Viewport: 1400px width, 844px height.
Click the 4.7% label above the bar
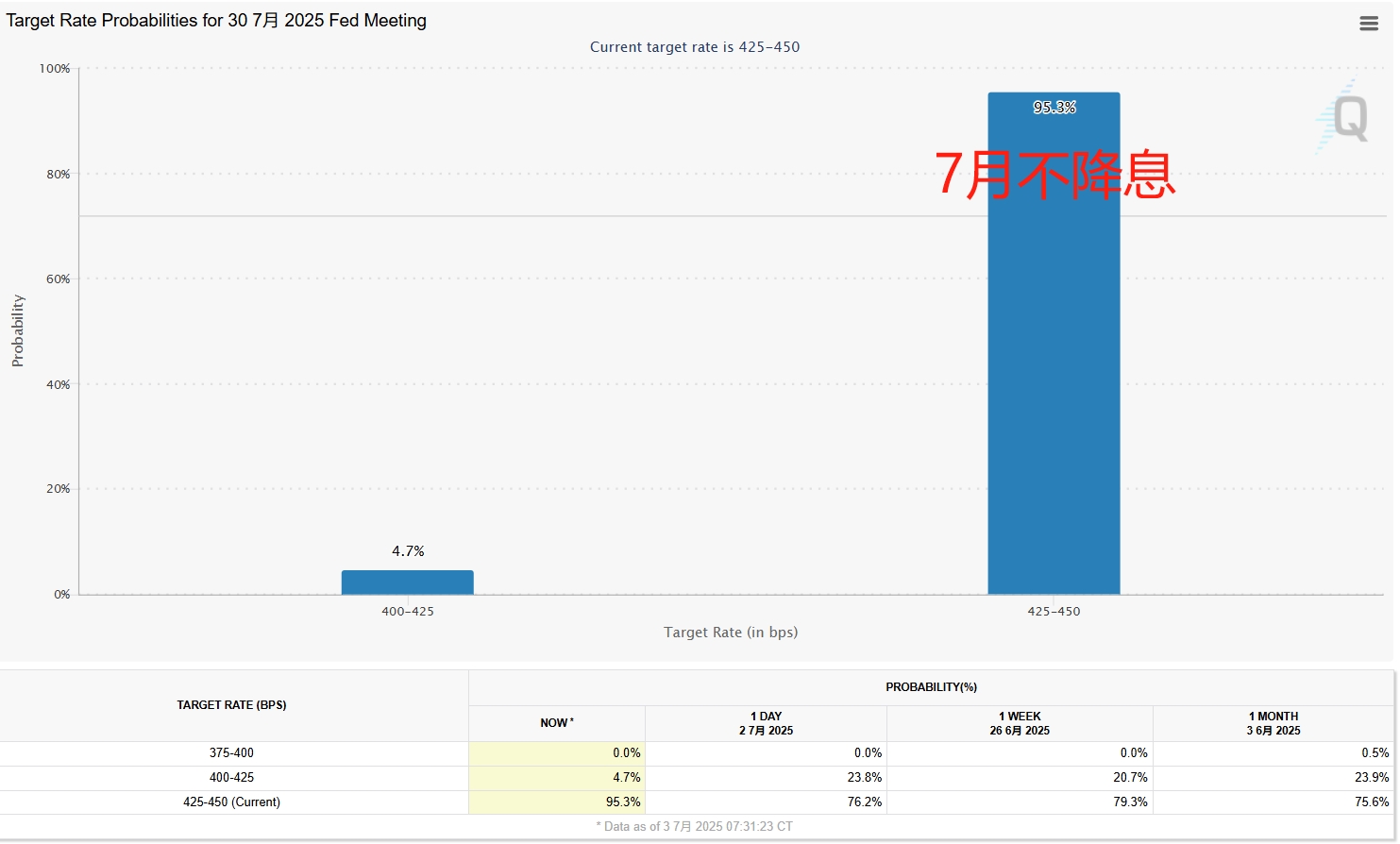[x=408, y=551]
